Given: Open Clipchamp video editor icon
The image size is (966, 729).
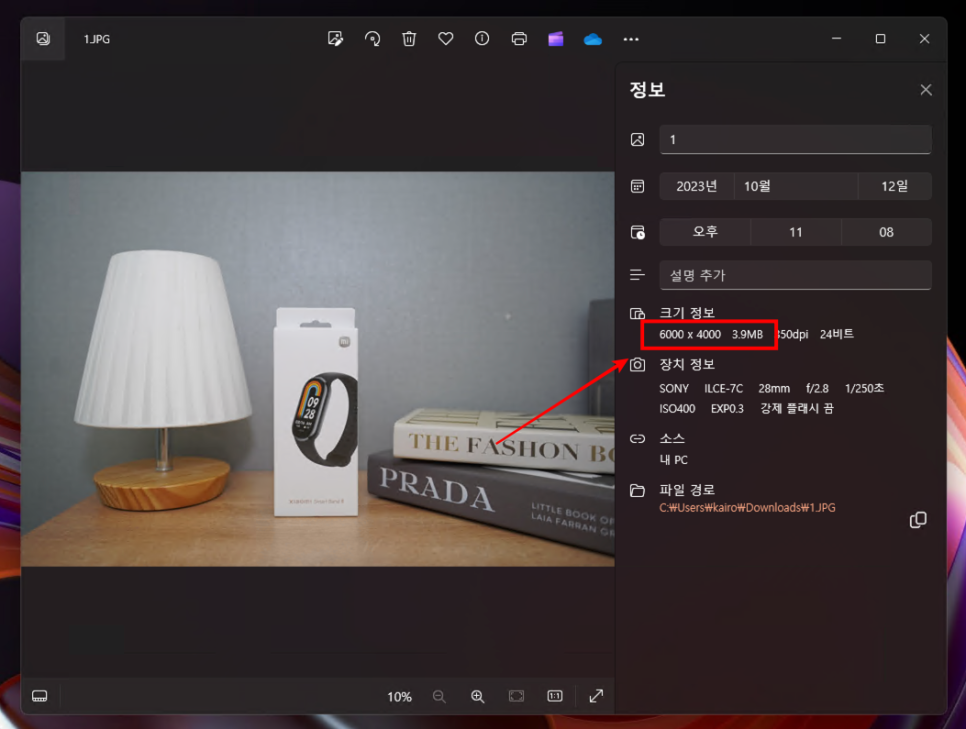Looking at the screenshot, I should pyautogui.click(x=556, y=39).
